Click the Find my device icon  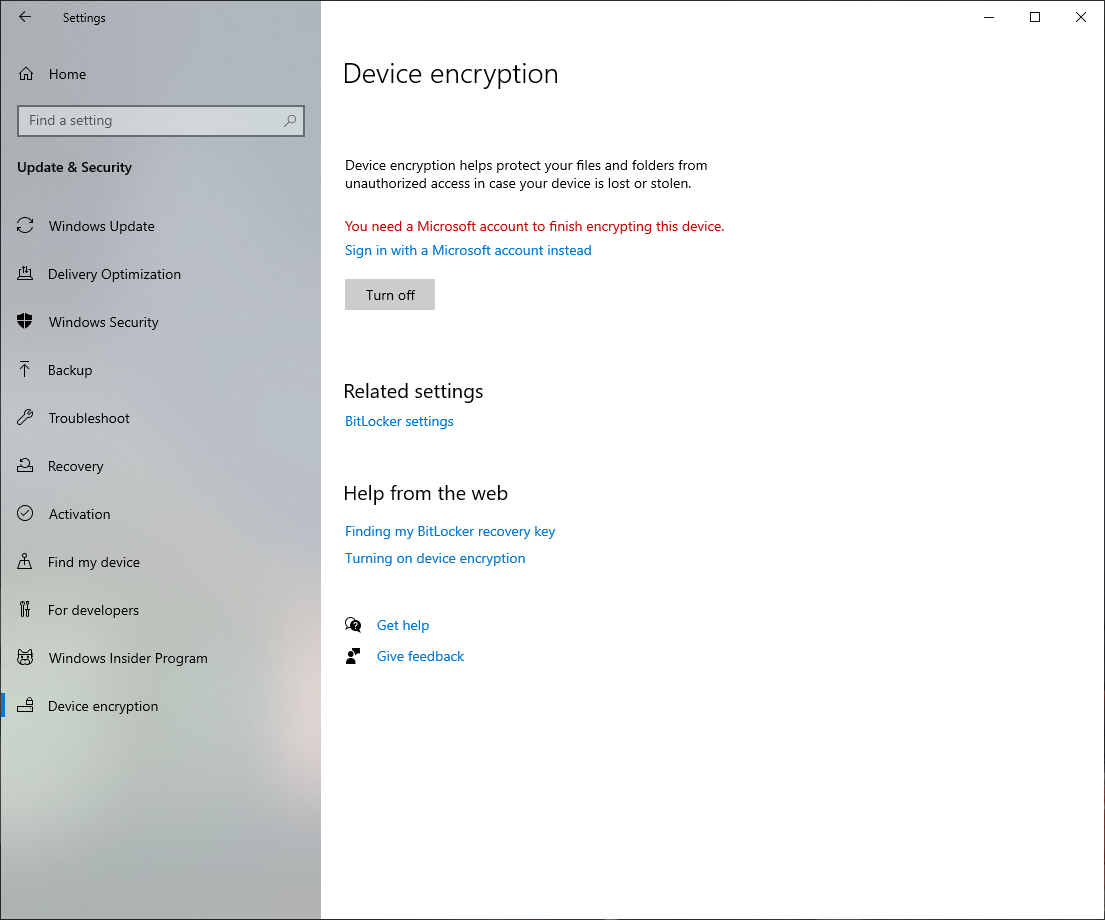click(x=25, y=561)
